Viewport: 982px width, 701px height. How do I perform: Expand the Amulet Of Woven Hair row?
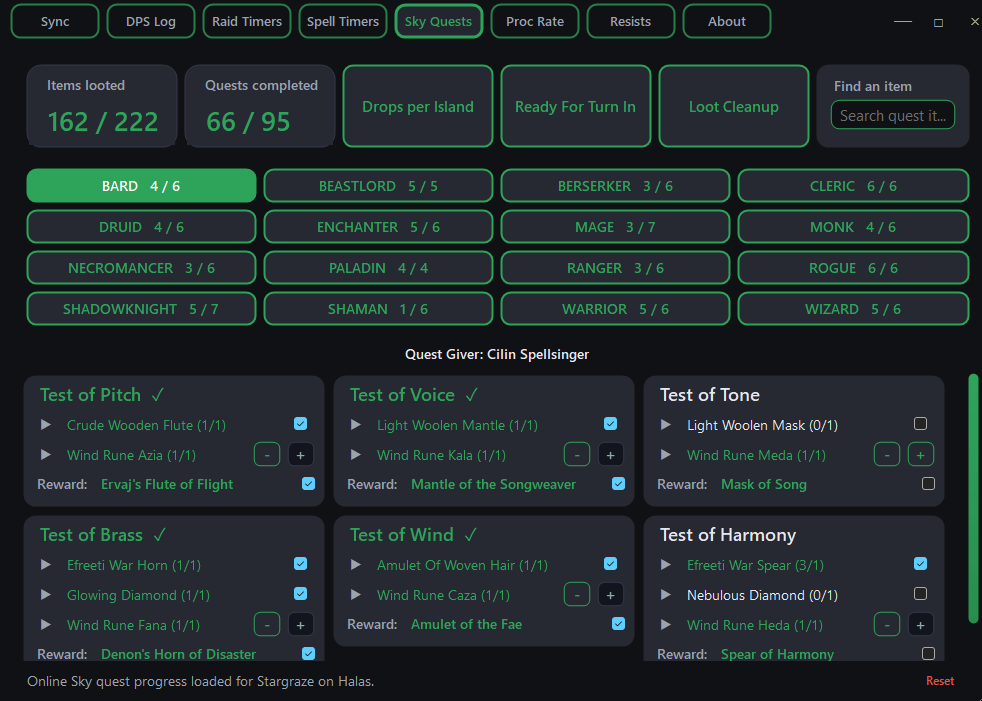click(356, 564)
